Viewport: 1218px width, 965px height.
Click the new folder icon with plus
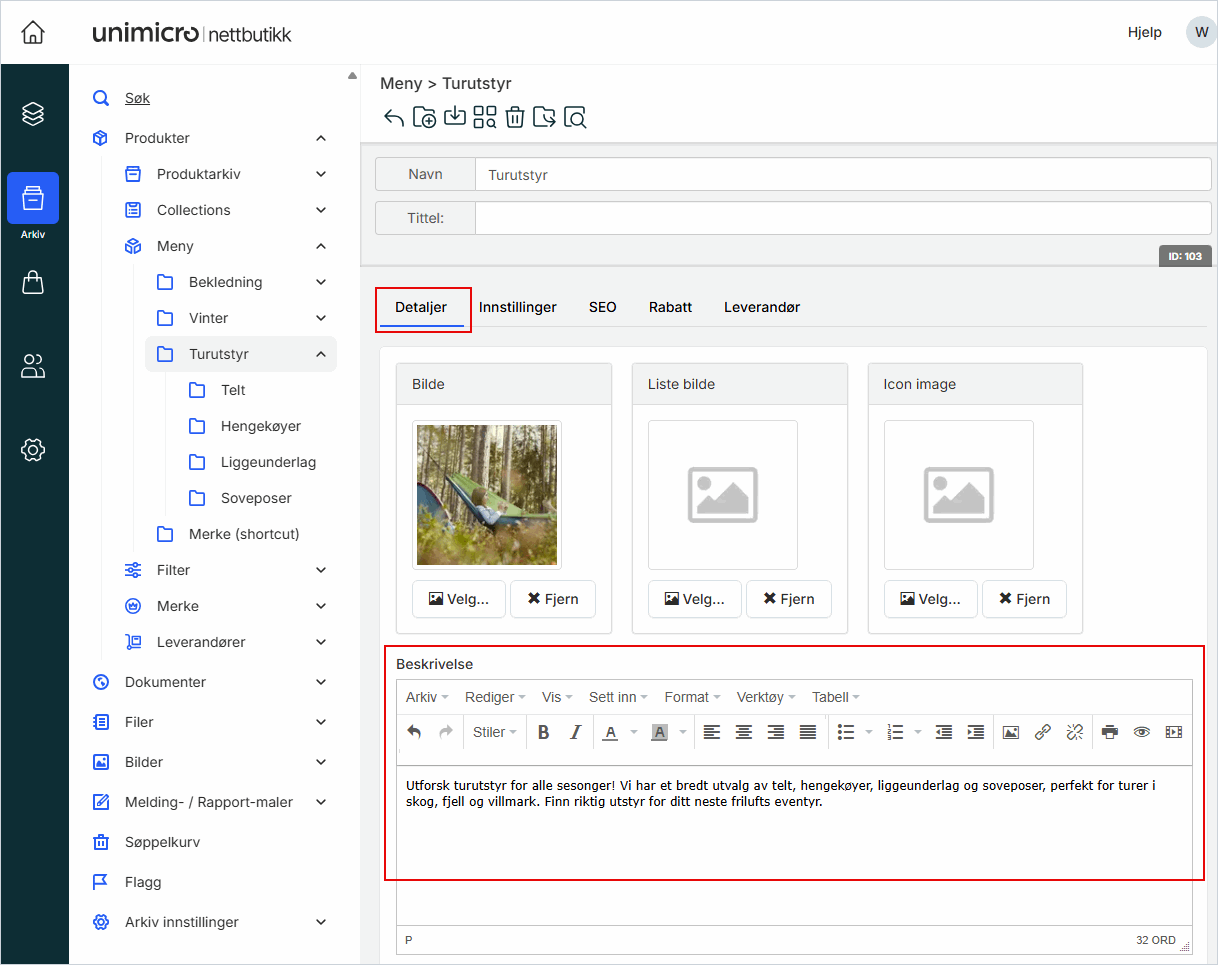(424, 117)
